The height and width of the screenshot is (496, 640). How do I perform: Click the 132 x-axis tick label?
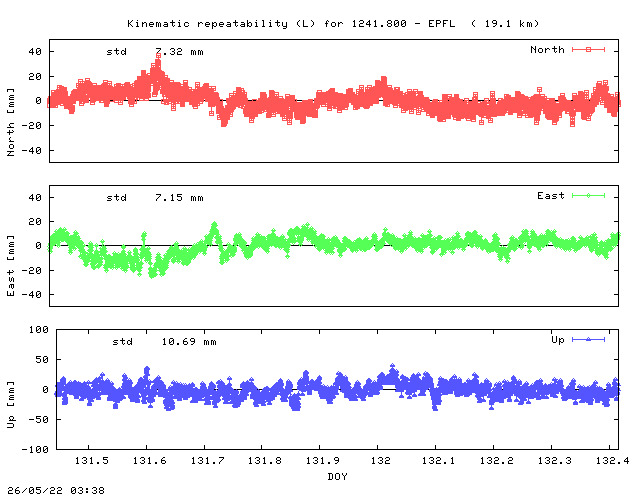380,460
